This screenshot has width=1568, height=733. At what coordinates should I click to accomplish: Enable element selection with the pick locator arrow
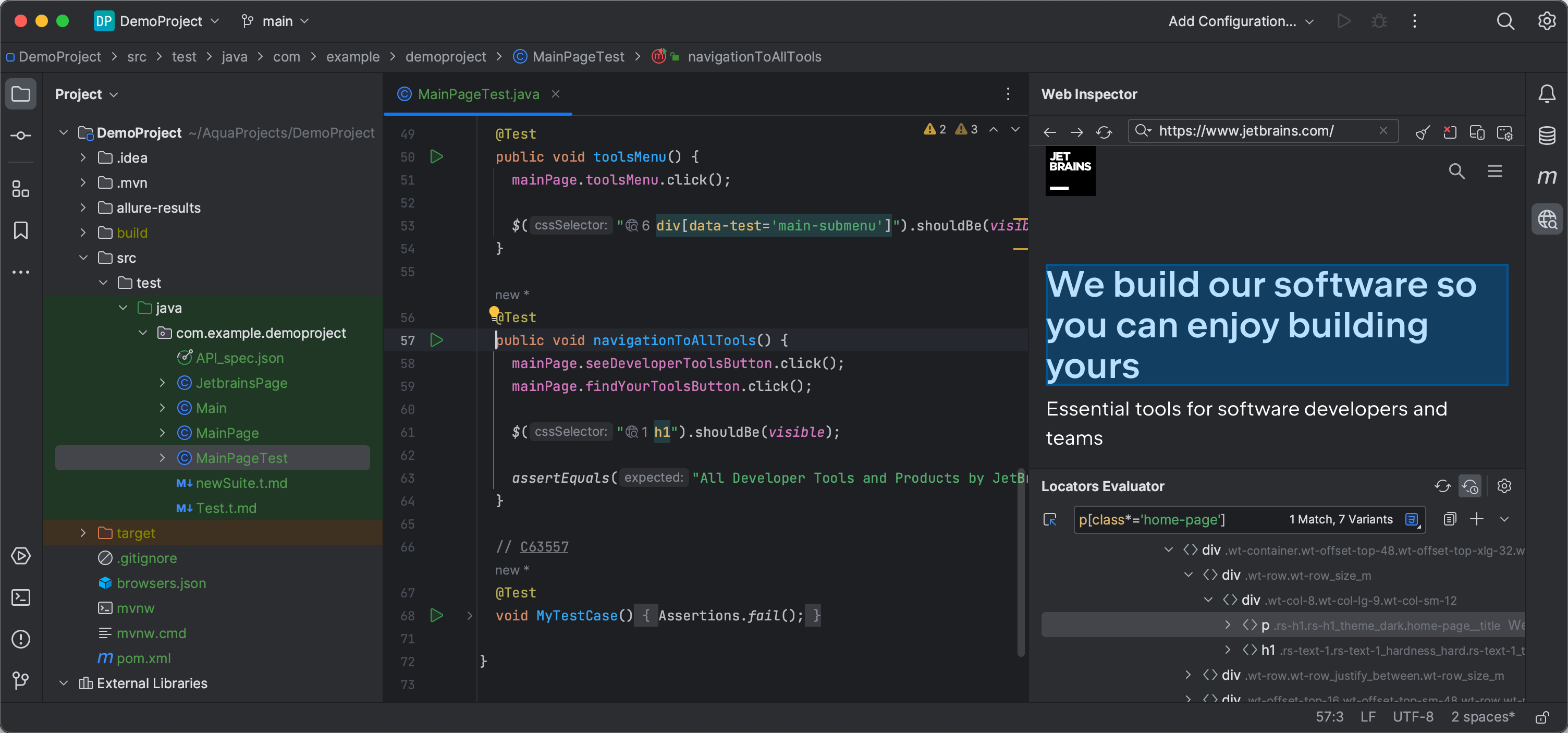point(1049,519)
